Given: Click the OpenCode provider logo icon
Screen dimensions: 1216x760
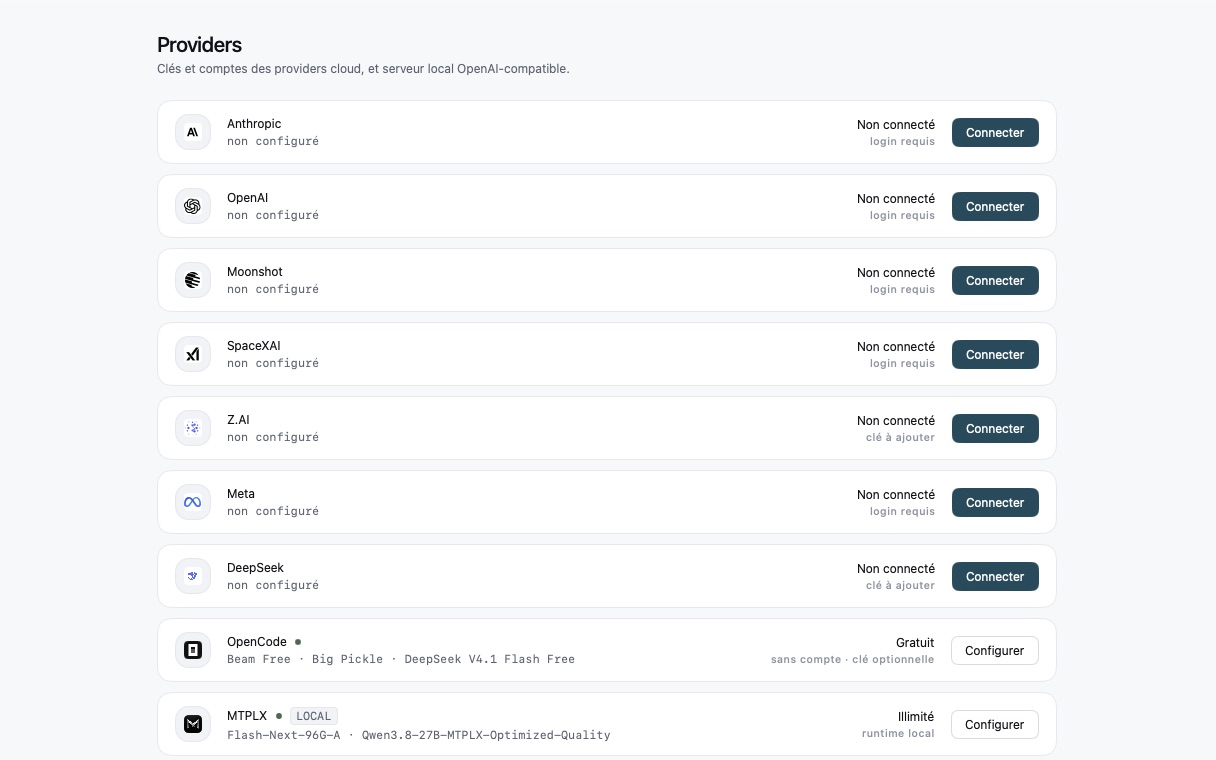Looking at the screenshot, I should (193, 650).
